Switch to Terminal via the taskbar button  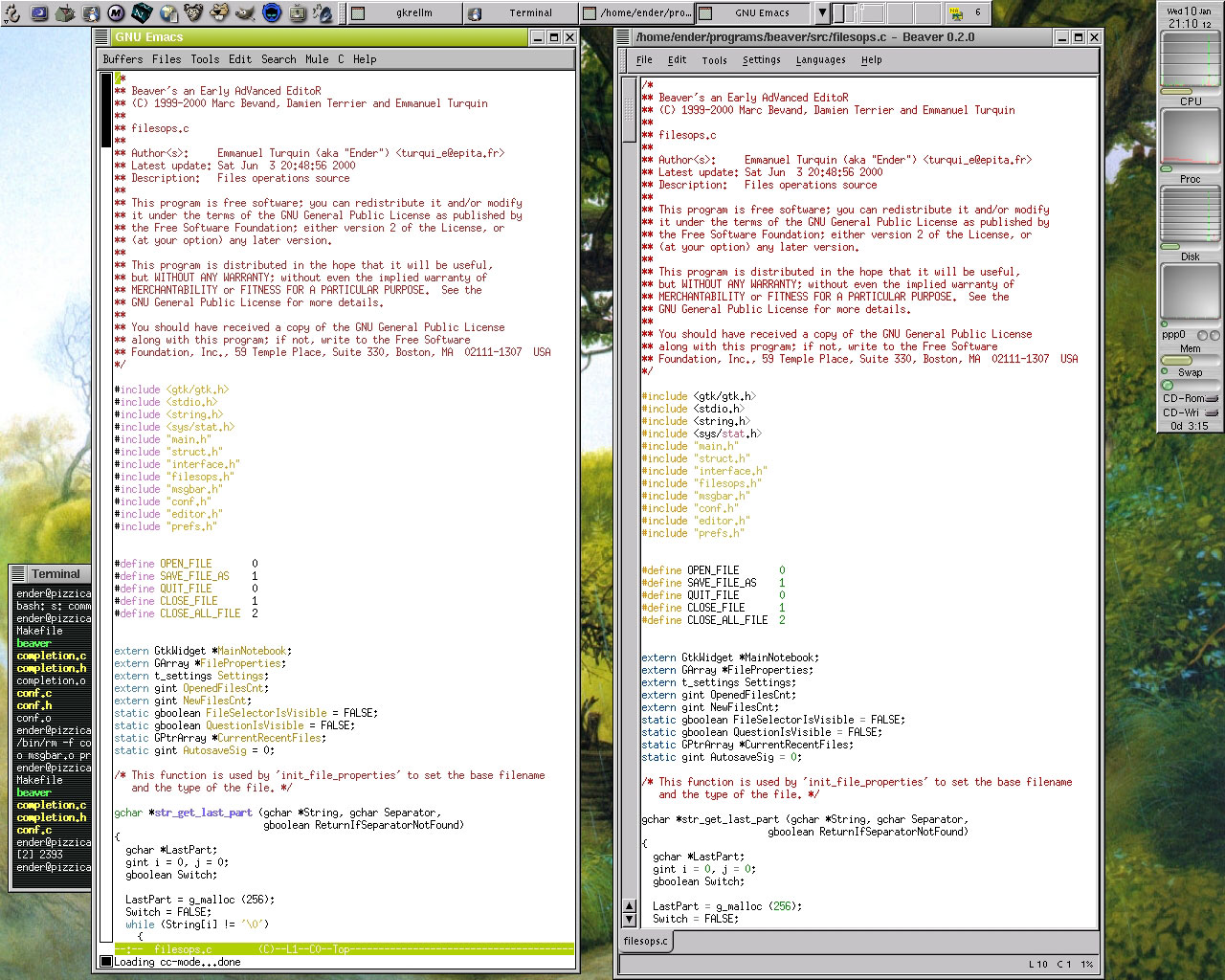point(522,13)
